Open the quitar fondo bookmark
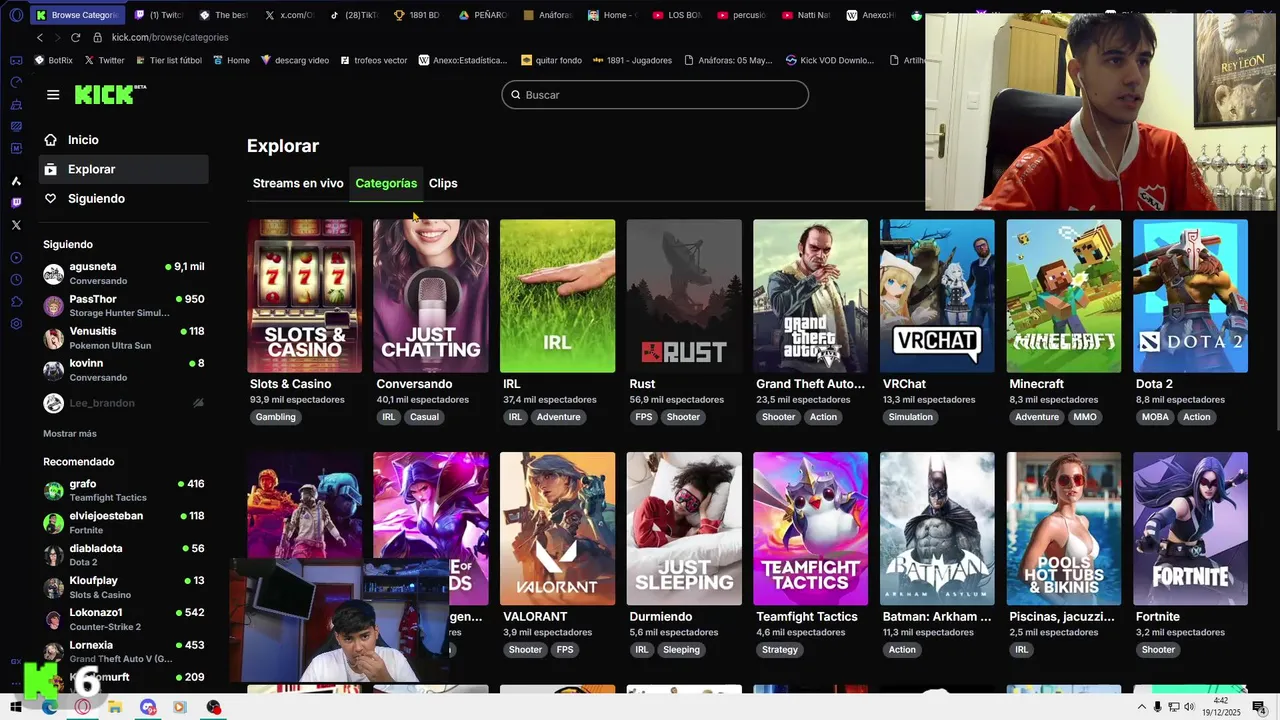Viewport: 1280px width, 720px height. (x=552, y=60)
